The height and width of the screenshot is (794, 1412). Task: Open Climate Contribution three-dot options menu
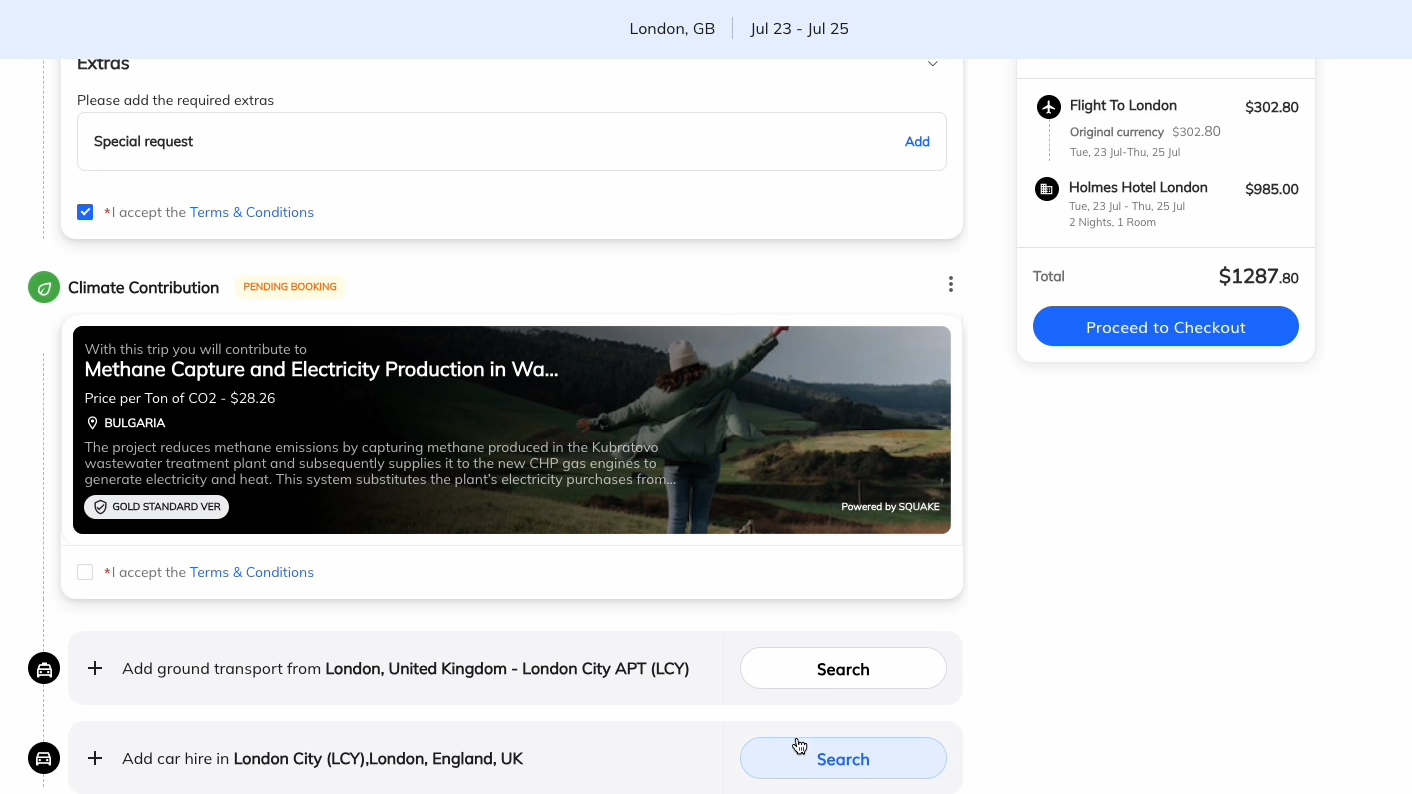(950, 285)
